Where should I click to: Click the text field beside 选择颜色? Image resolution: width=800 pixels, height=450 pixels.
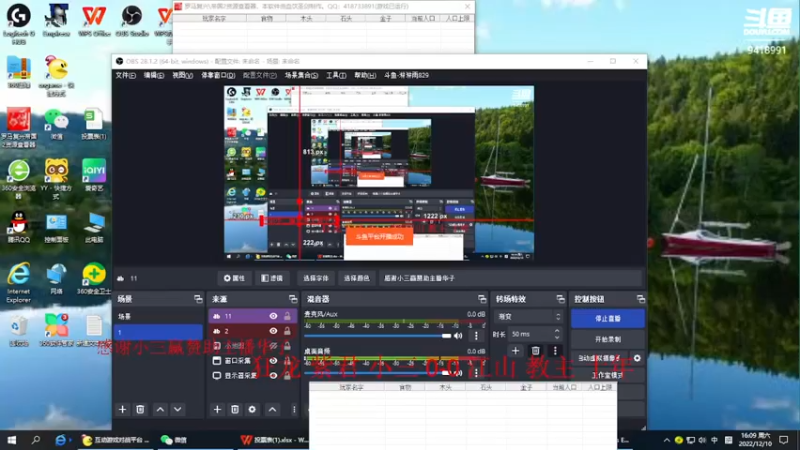coord(510,278)
